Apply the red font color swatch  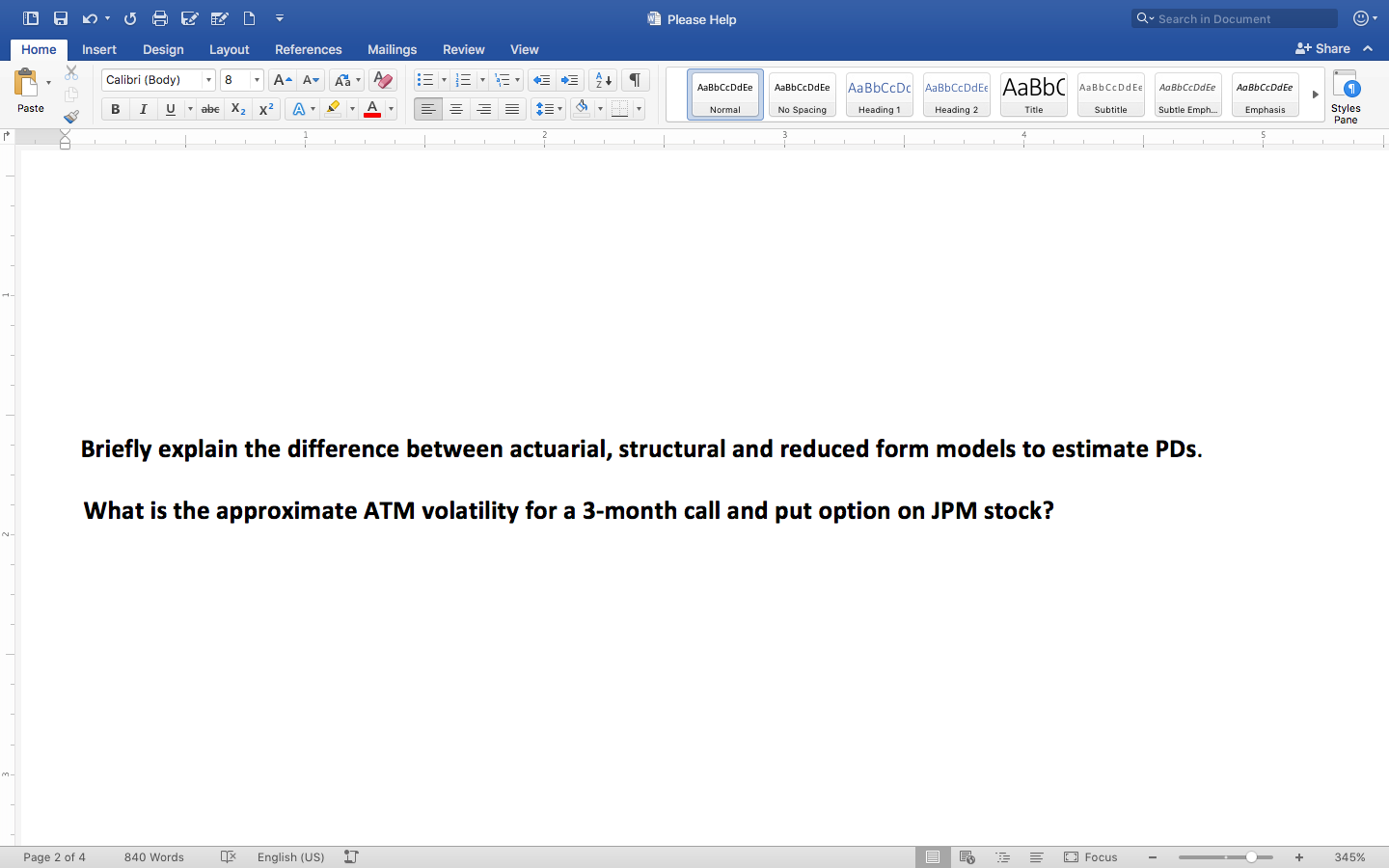tap(372, 109)
